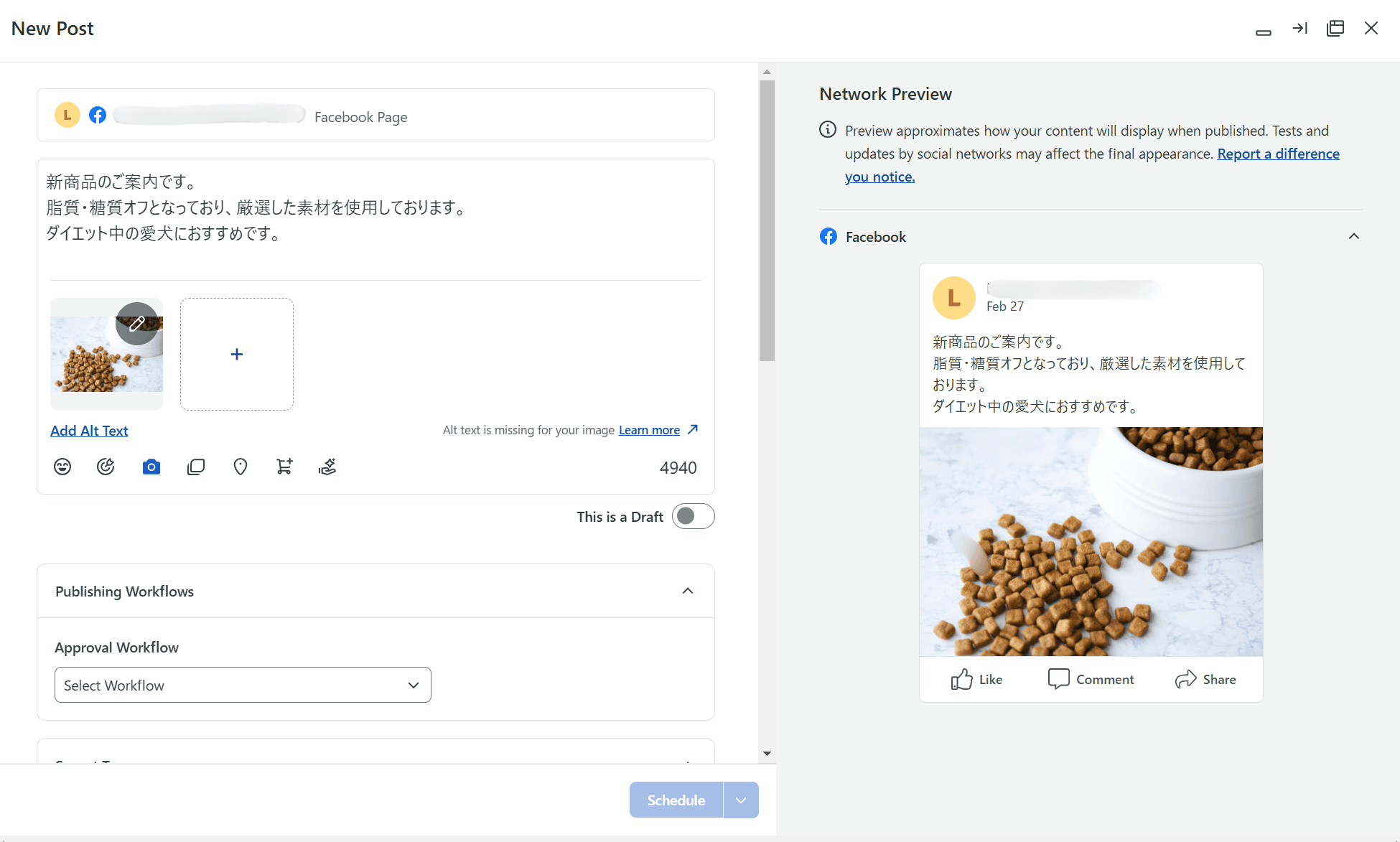Click the Schedule button
Viewport: 1400px width, 842px height.
pos(676,800)
